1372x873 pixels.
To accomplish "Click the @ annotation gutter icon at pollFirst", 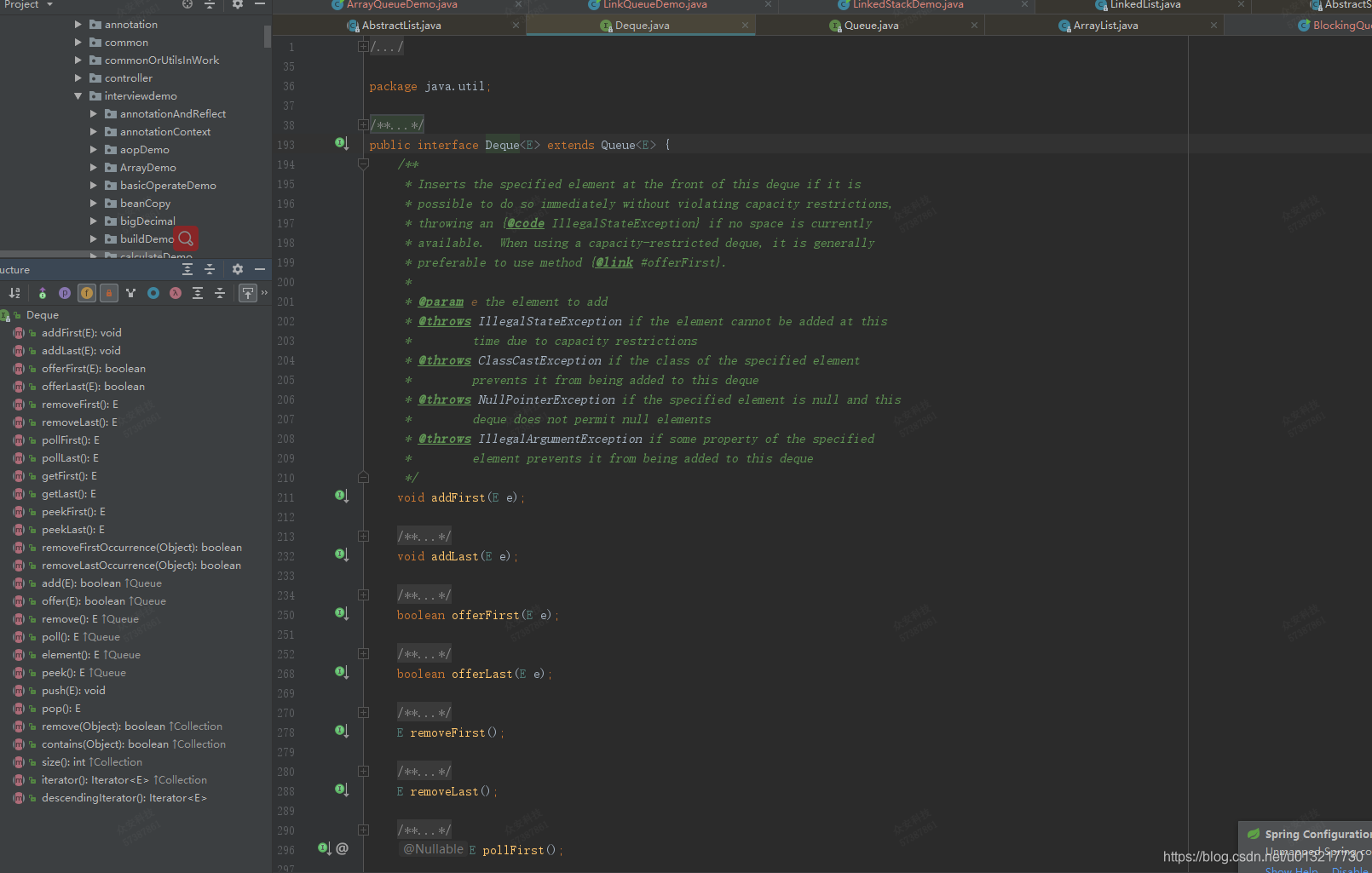I will point(343,848).
